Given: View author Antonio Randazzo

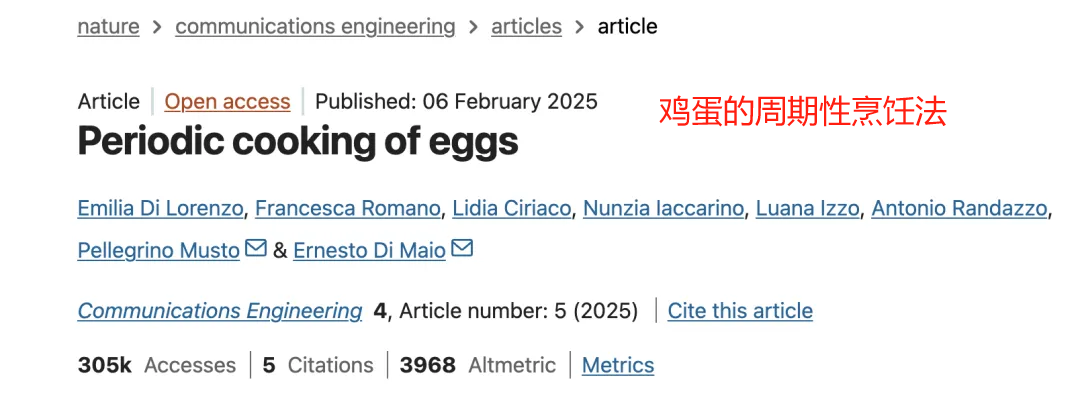Looking at the screenshot, I should pos(959,208).
